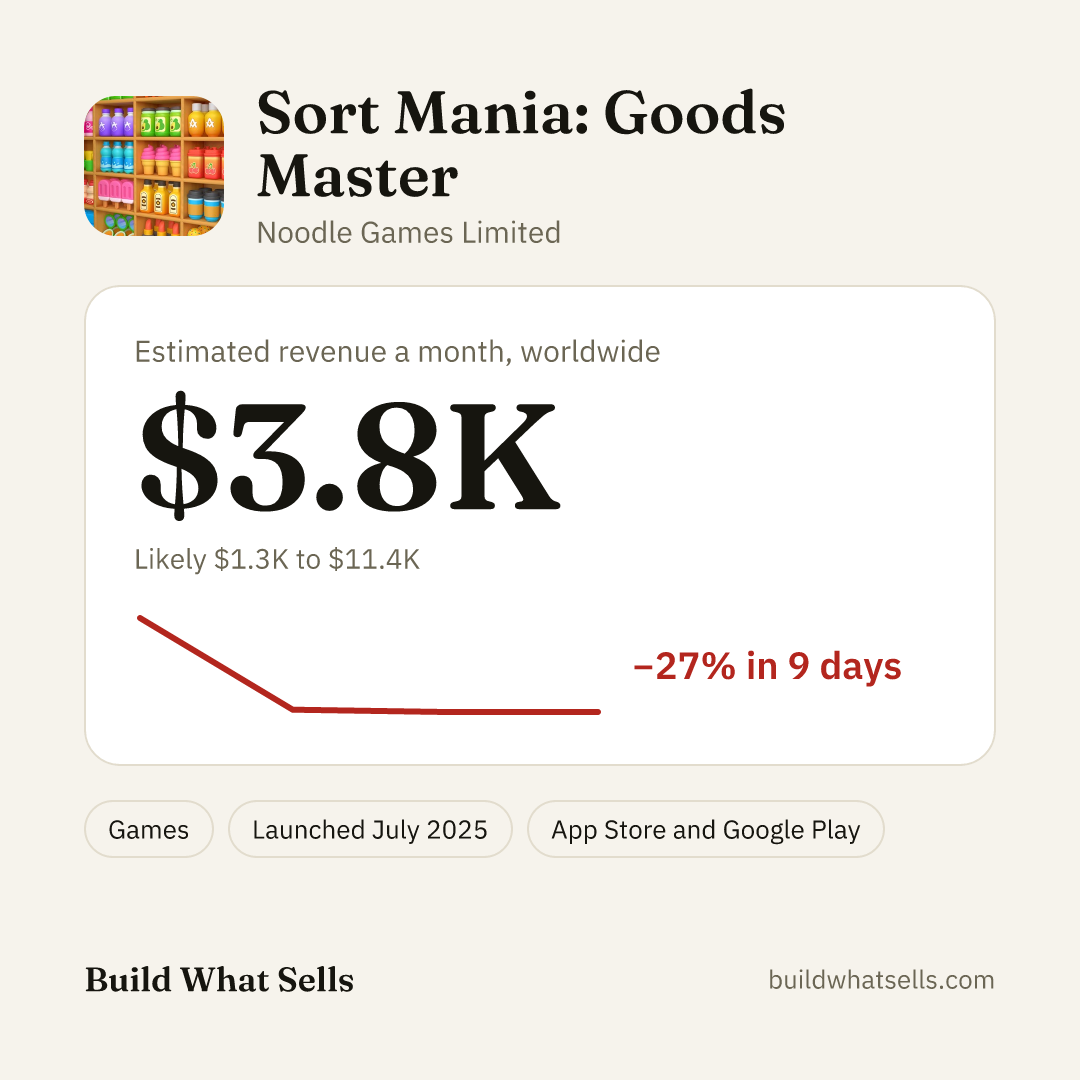Click the Build What Sells logo text

click(219, 980)
